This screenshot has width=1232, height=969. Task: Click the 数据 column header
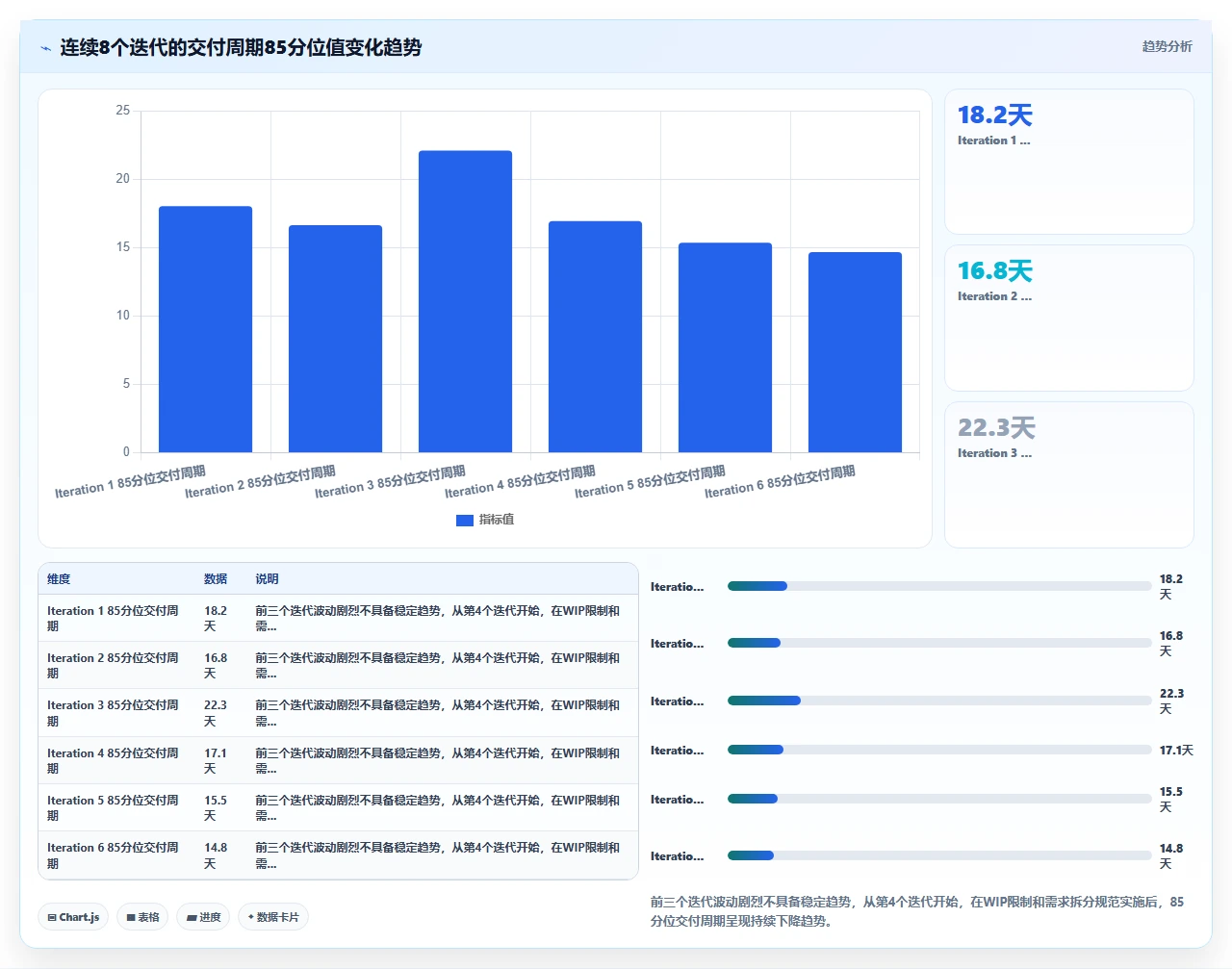click(216, 579)
